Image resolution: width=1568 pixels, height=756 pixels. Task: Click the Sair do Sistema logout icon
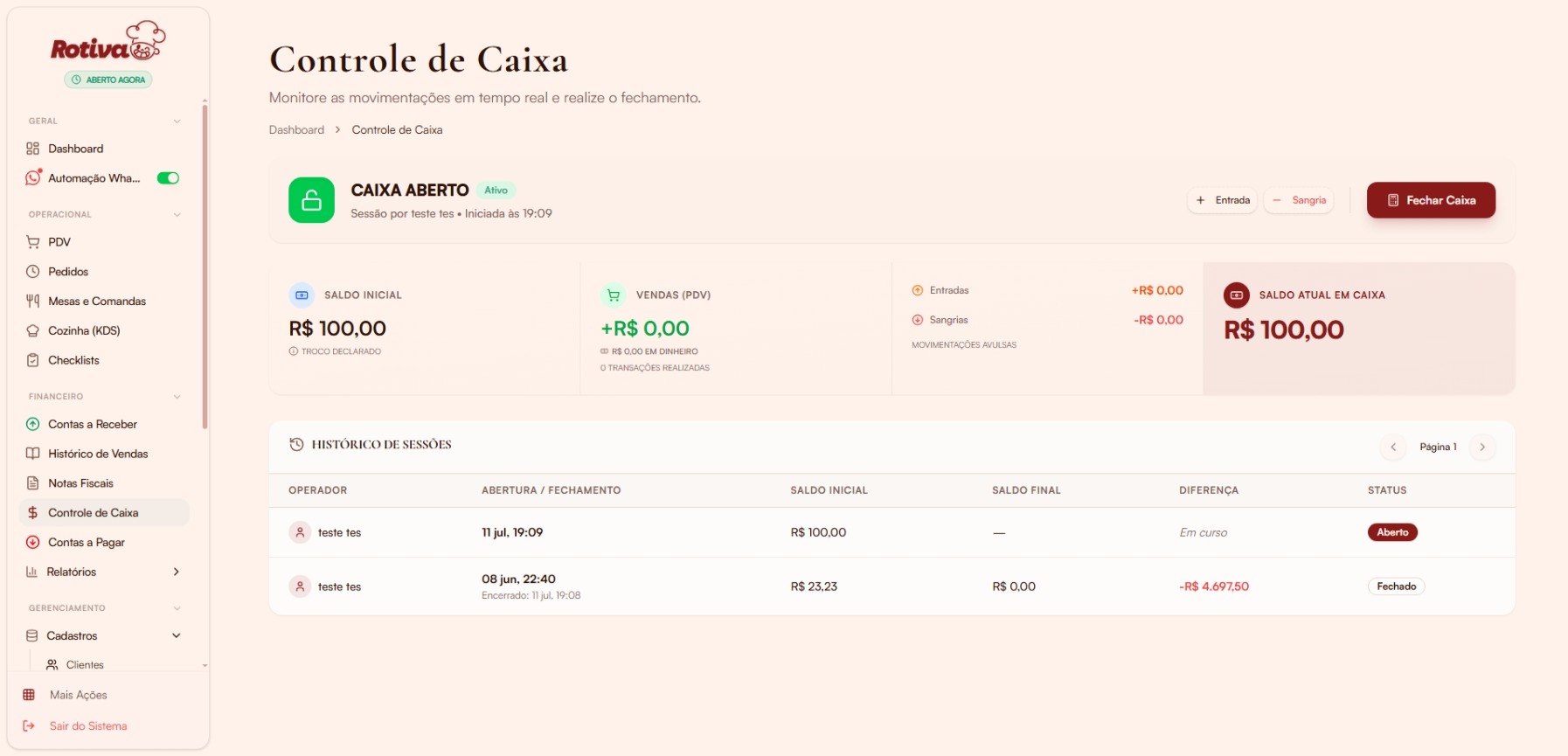click(x=29, y=726)
